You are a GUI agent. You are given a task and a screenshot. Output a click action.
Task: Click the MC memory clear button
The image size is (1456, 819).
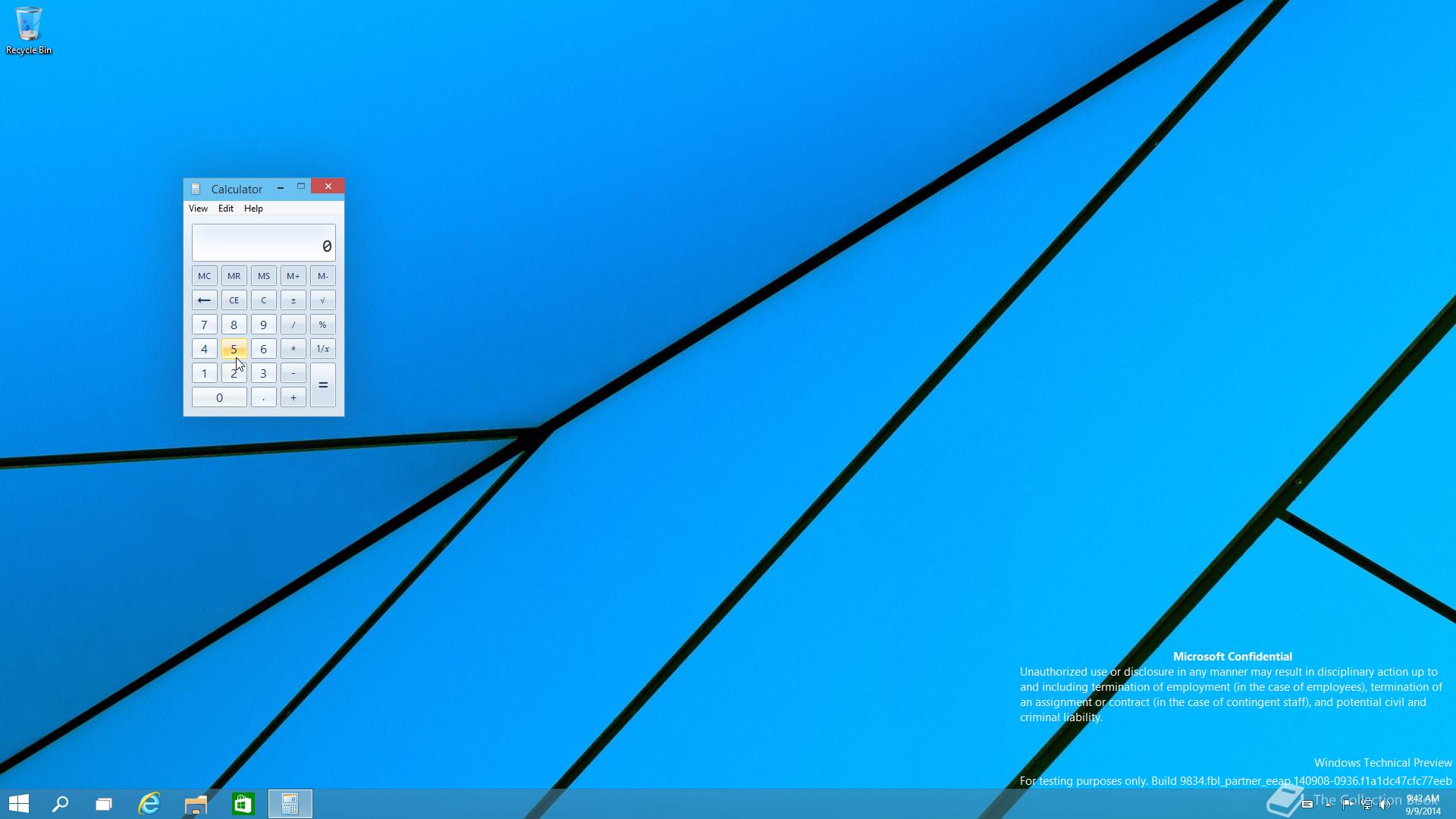[204, 276]
